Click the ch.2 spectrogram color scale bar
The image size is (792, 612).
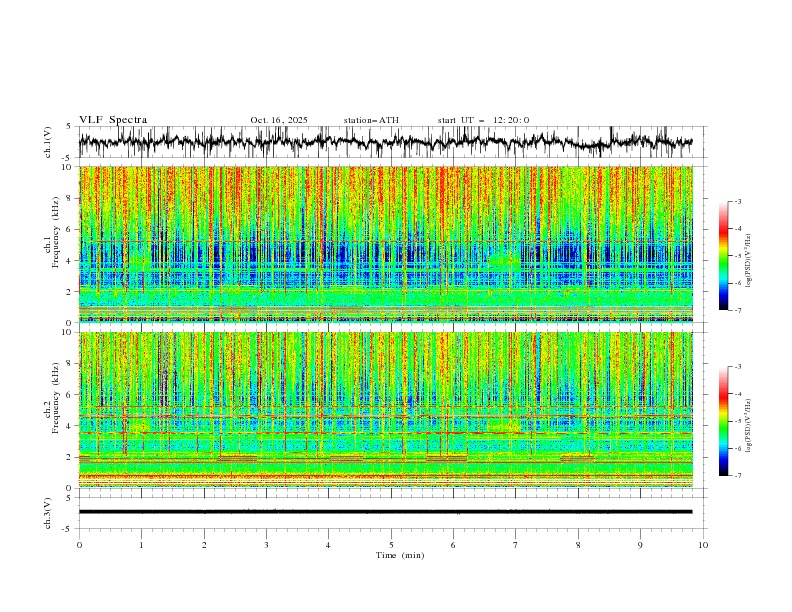(723, 421)
